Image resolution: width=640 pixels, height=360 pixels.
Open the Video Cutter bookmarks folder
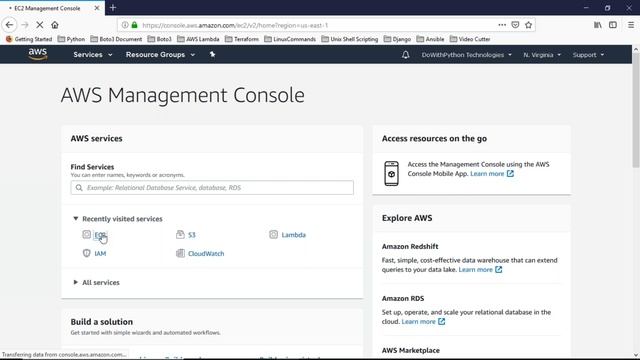tap(470, 39)
